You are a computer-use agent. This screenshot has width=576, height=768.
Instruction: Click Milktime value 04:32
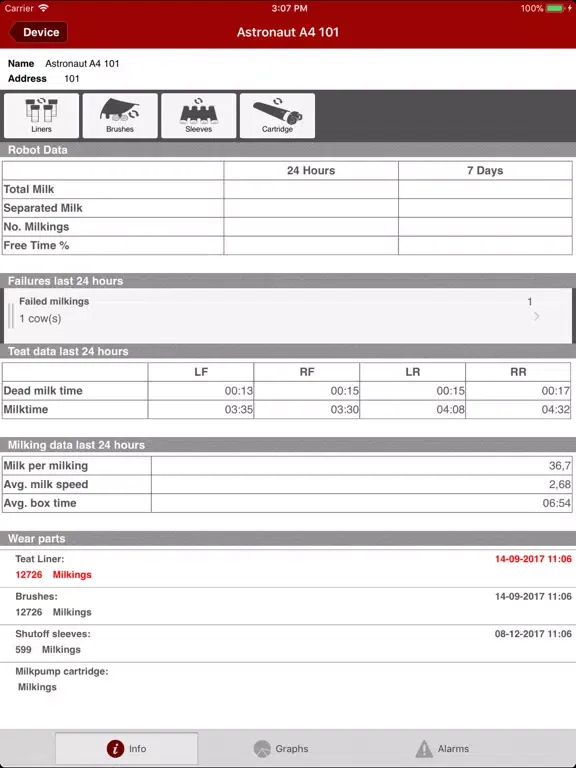coord(555,409)
